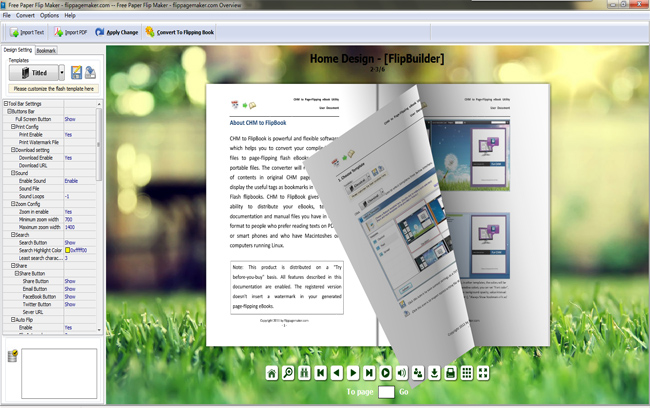Collapse the Share group
This screenshot has width=650, height=408.
(13, 266)
